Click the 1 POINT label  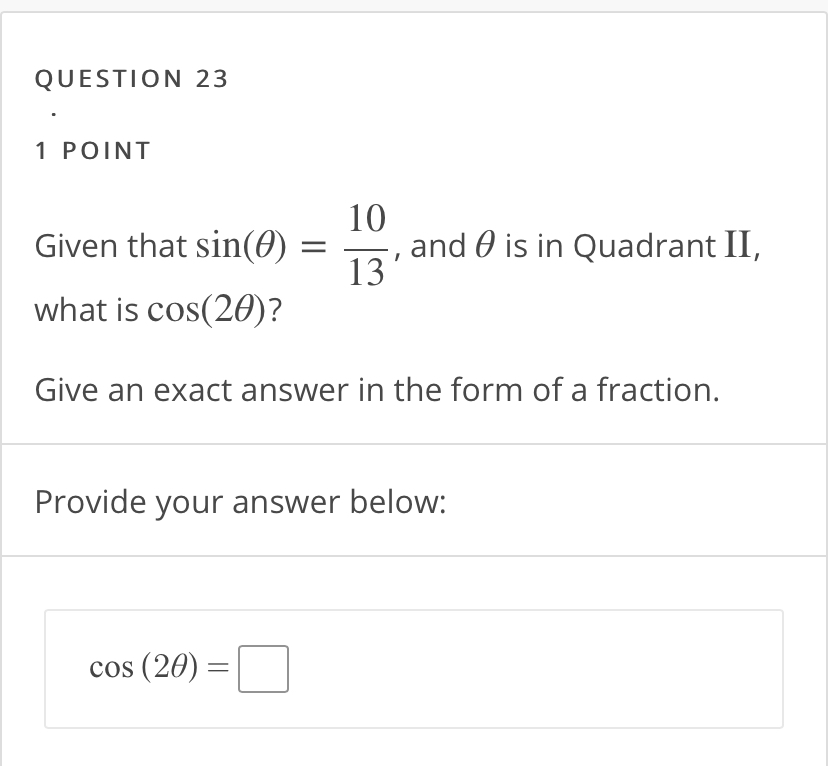coord(92,150)
